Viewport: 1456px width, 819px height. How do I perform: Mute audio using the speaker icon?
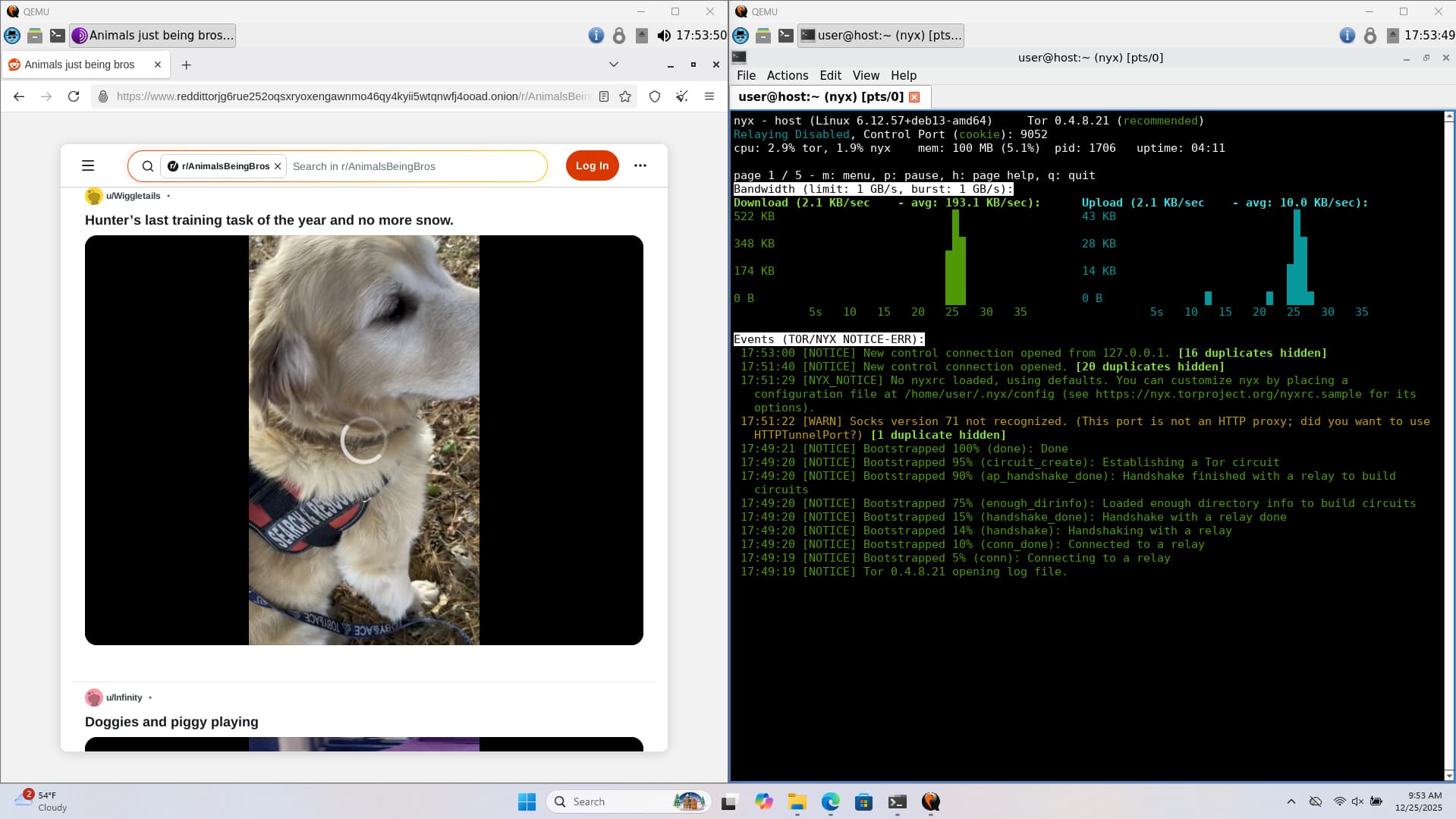[663, 35]
